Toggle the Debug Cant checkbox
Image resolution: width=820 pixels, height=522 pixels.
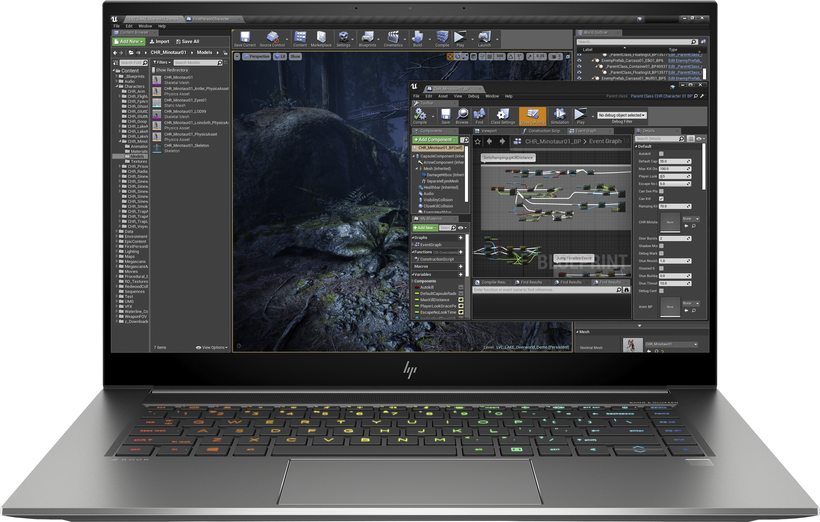pos(661,291)
